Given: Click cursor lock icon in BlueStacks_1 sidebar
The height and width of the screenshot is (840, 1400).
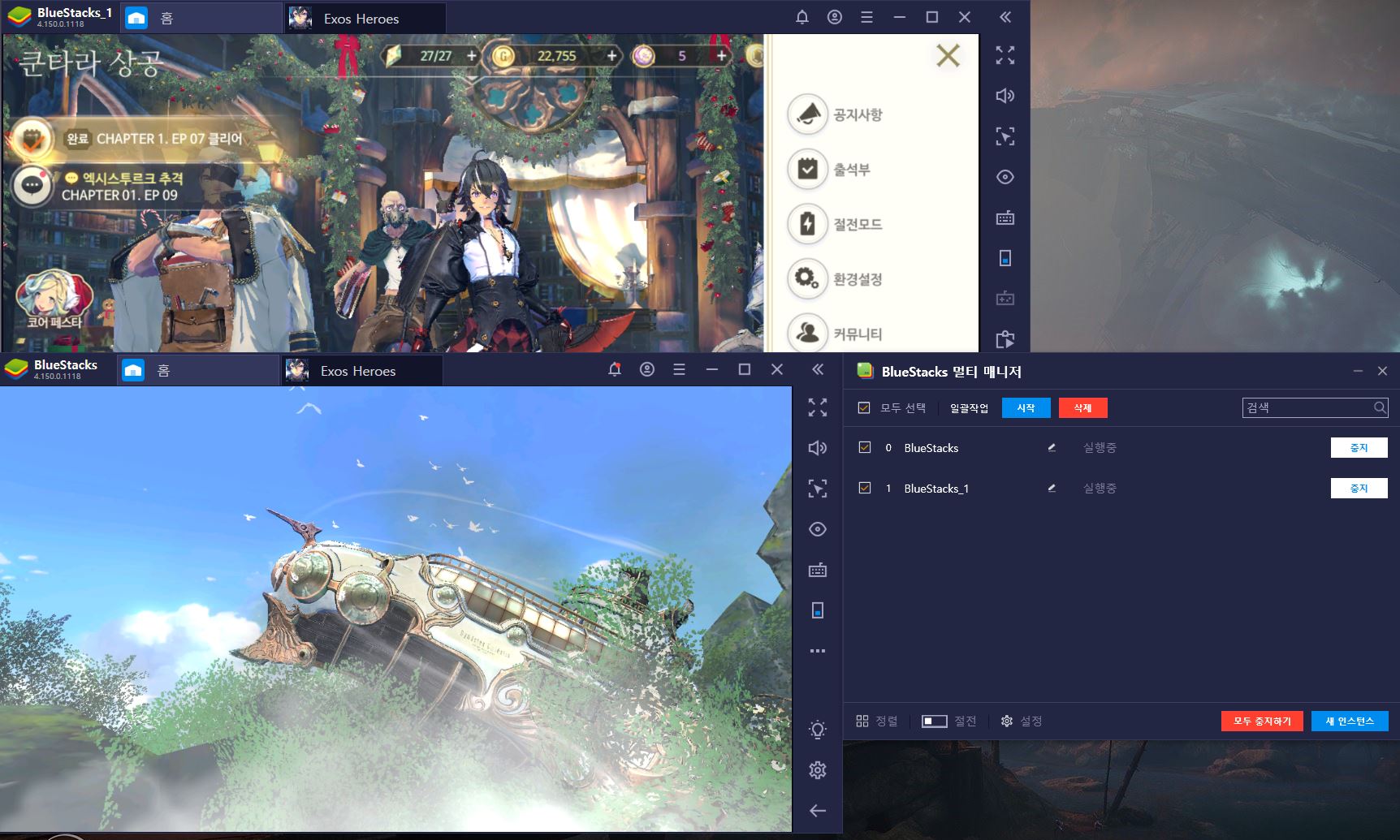Looking at the screenshot, I should [x=1005, y=136].
